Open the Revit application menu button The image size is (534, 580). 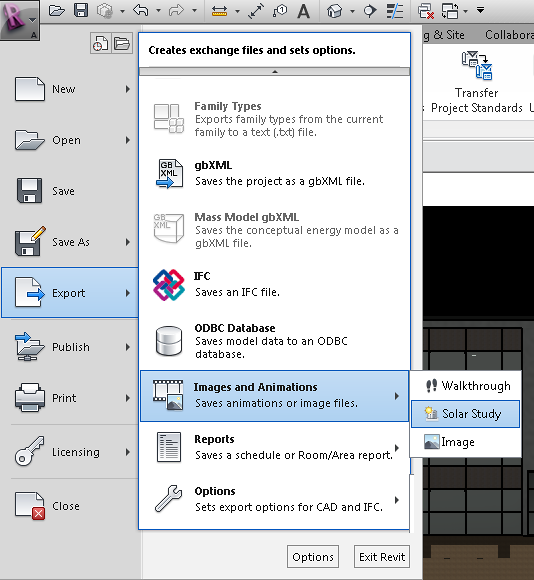(x=19, y=19)
